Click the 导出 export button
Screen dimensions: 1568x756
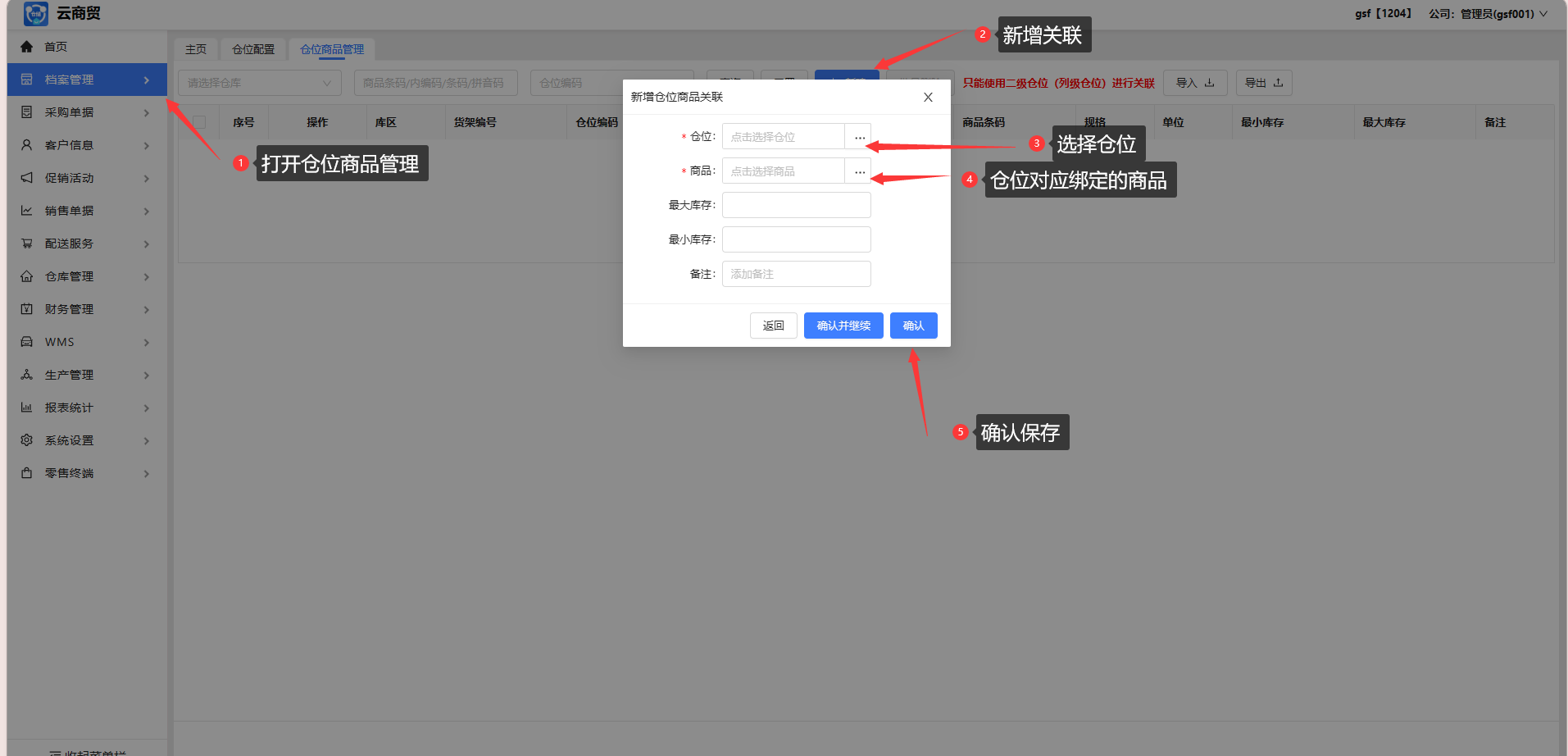[1264, 83]
